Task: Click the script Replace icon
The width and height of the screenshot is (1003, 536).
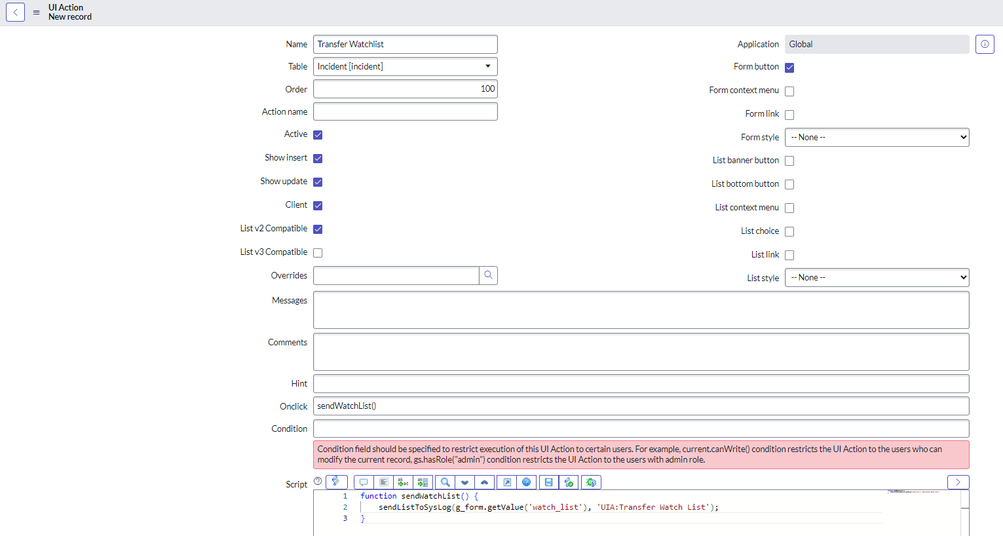Action: click(x=403, y=482)
